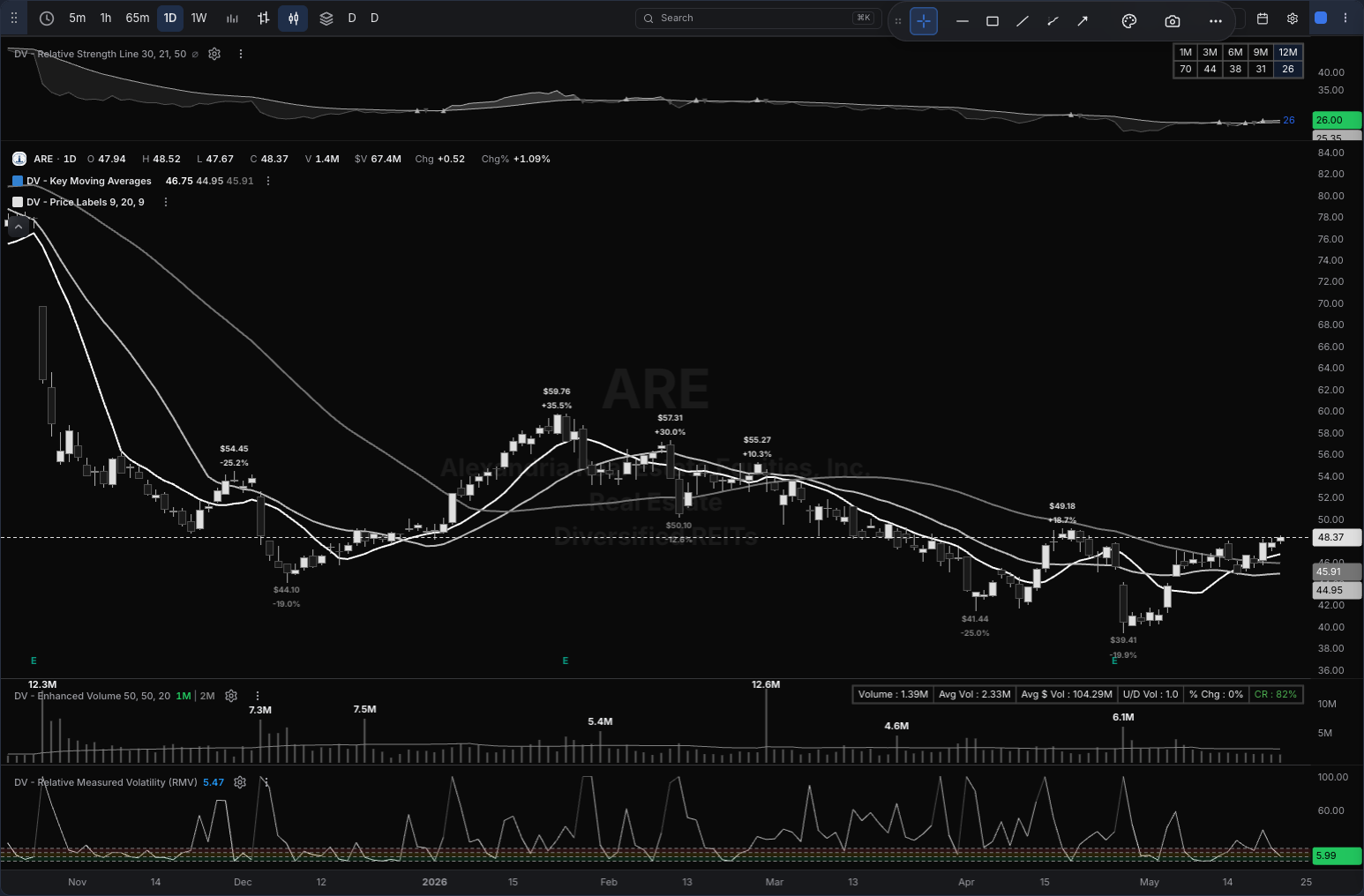Click the $59.76 price high label
The width and height of the screenshot is (1364, 896).
point(557,392)
